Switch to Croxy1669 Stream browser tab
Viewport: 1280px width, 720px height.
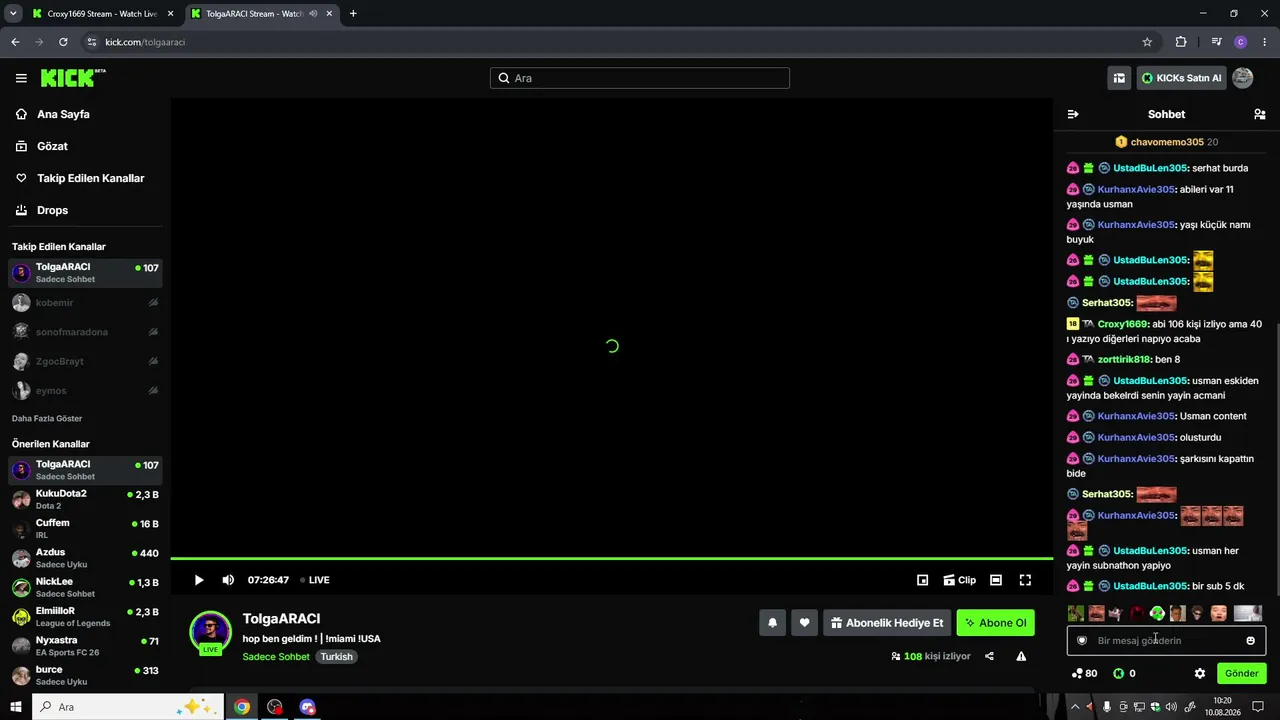(102, 14)
